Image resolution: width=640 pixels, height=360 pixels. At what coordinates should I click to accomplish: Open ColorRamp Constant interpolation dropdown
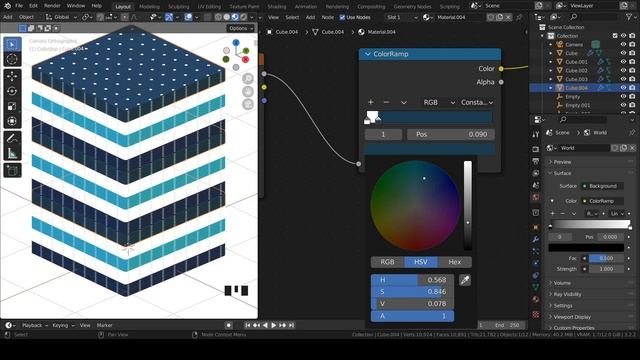pyautogui.click(x=477, y=102)
